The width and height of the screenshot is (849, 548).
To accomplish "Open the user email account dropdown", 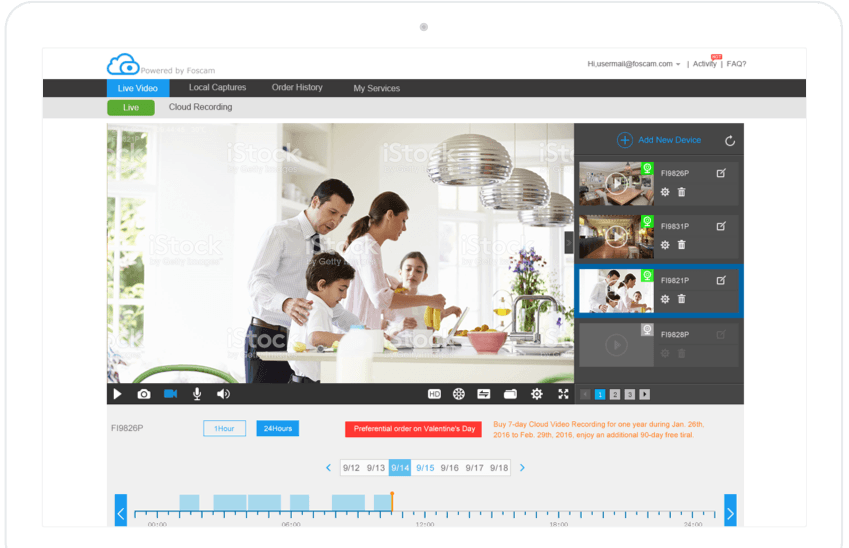I will (x=634, y=64).
